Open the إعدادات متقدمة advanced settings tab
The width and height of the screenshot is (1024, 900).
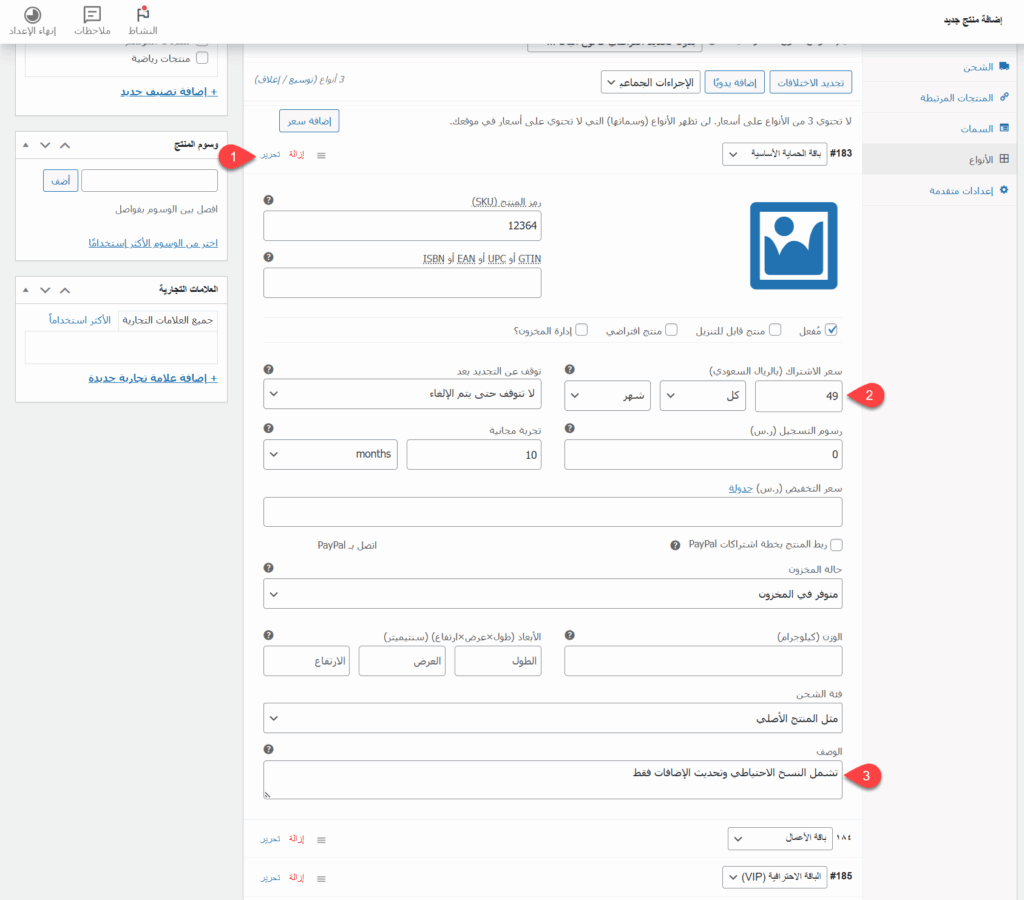(x=968, y=190)
